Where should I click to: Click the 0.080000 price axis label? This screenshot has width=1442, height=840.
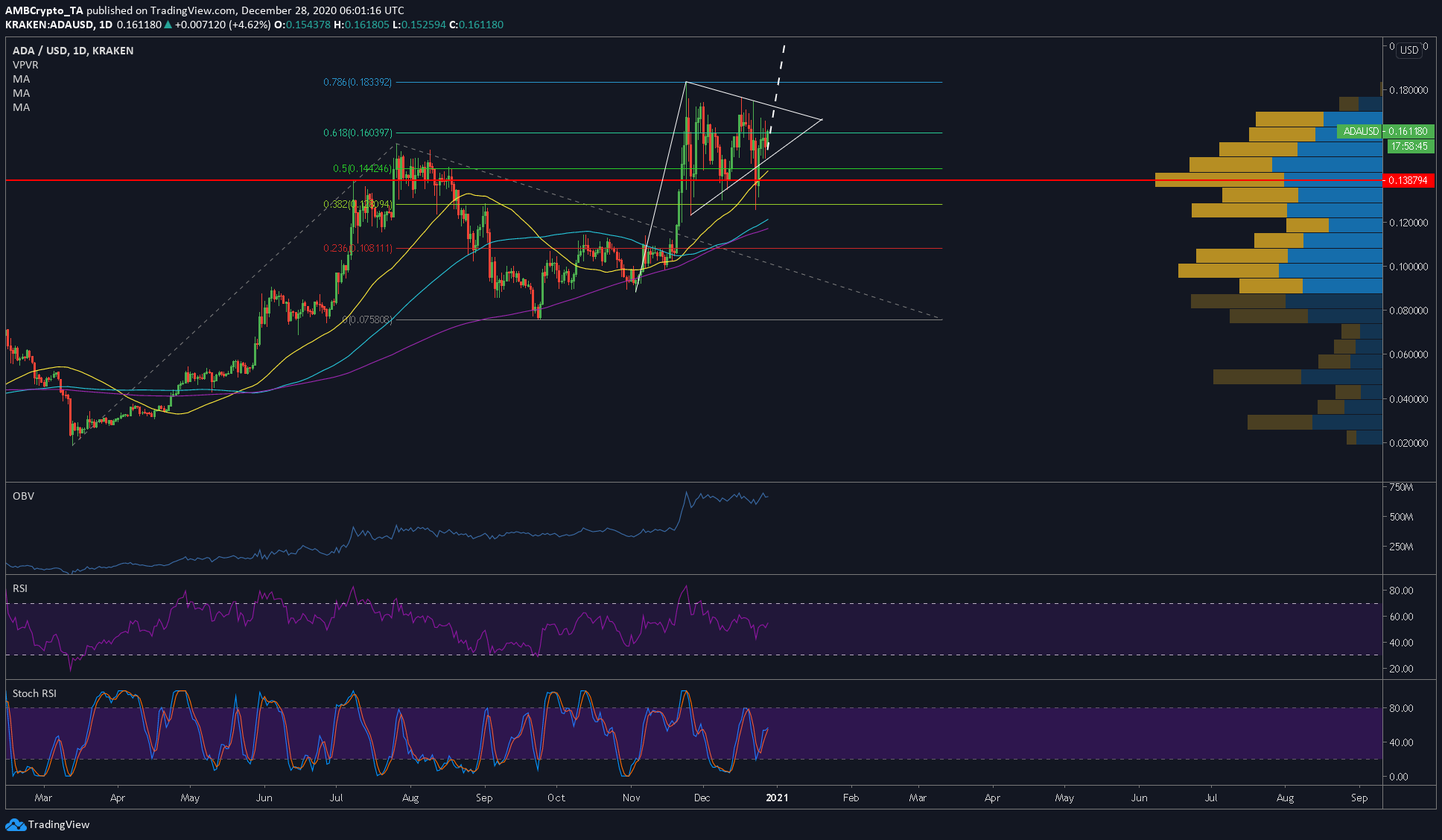[1408, 311]
